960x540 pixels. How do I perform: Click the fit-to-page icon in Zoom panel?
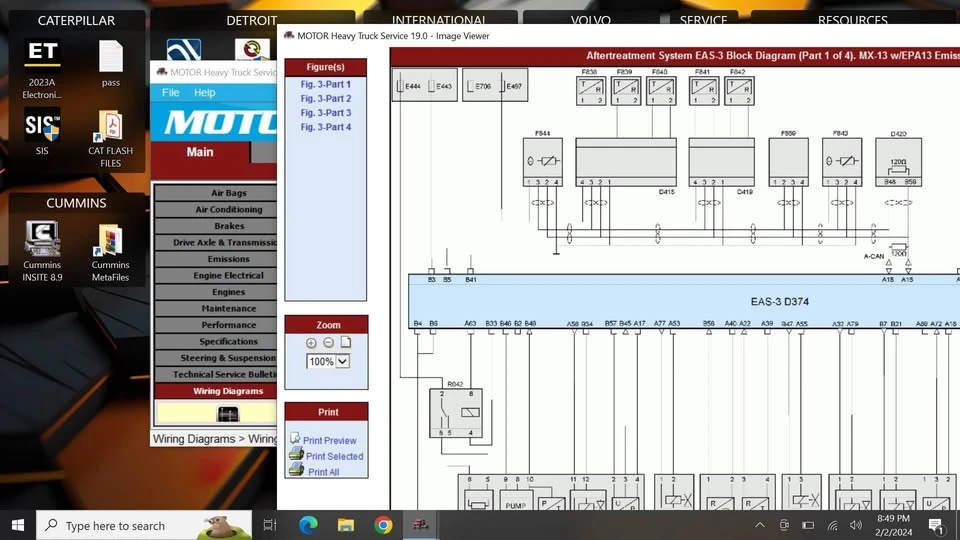click(x=346, y=342)
